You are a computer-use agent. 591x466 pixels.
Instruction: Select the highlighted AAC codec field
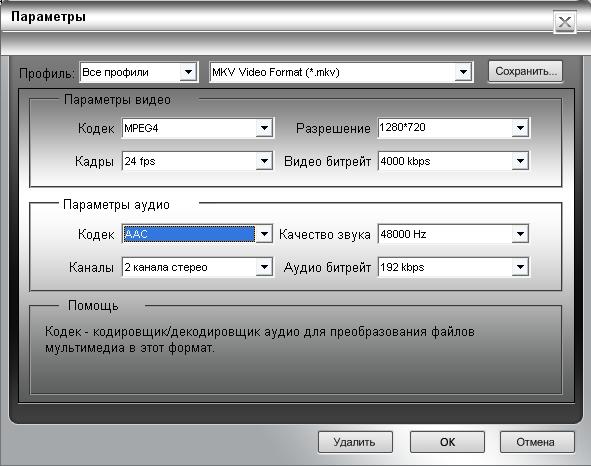click(189, 234)
